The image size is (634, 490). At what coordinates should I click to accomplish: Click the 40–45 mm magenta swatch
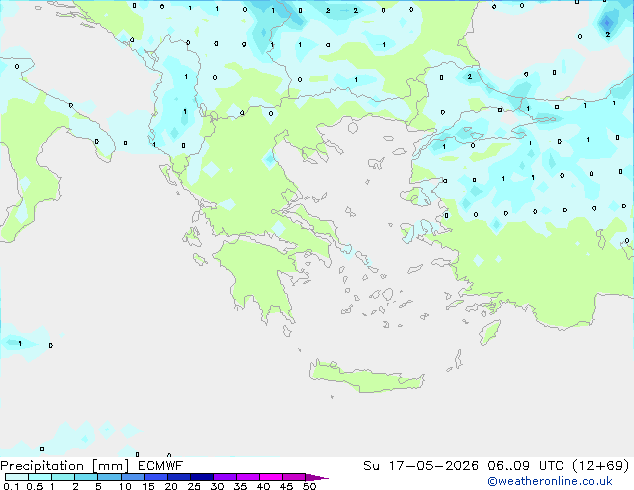[271, 477]
